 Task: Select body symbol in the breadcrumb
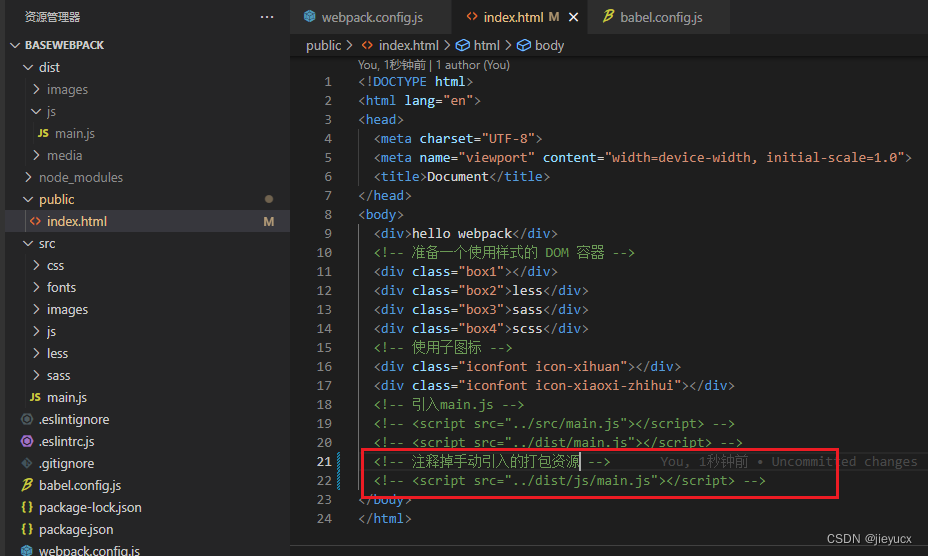pyautogui.click(x=549, y=46)
